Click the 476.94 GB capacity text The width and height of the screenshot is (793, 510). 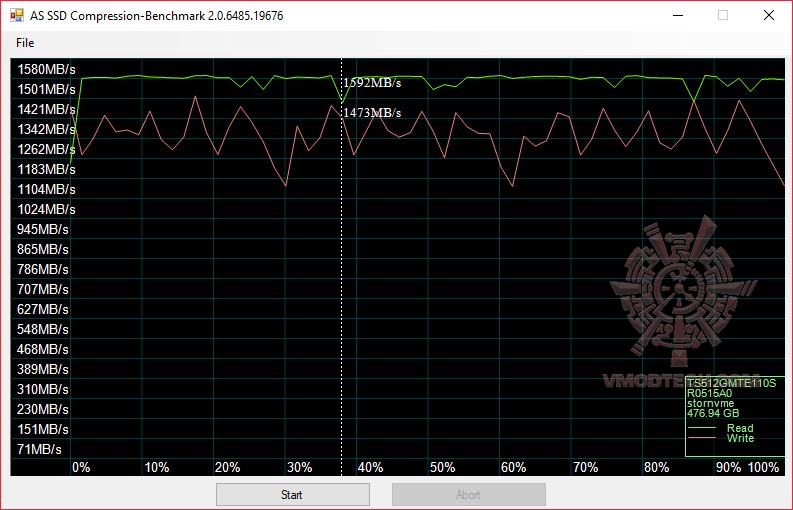[x=713, y=413]
